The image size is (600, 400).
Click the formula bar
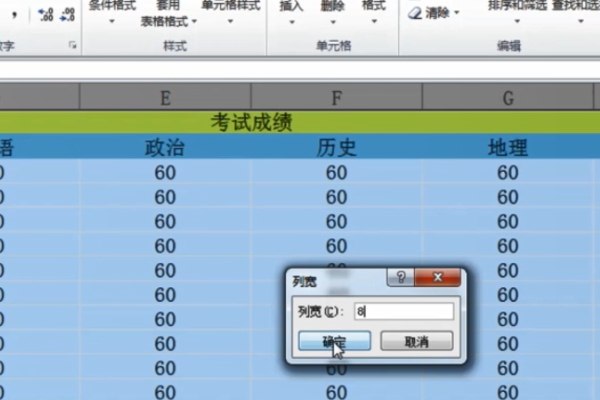coord(300,70)
